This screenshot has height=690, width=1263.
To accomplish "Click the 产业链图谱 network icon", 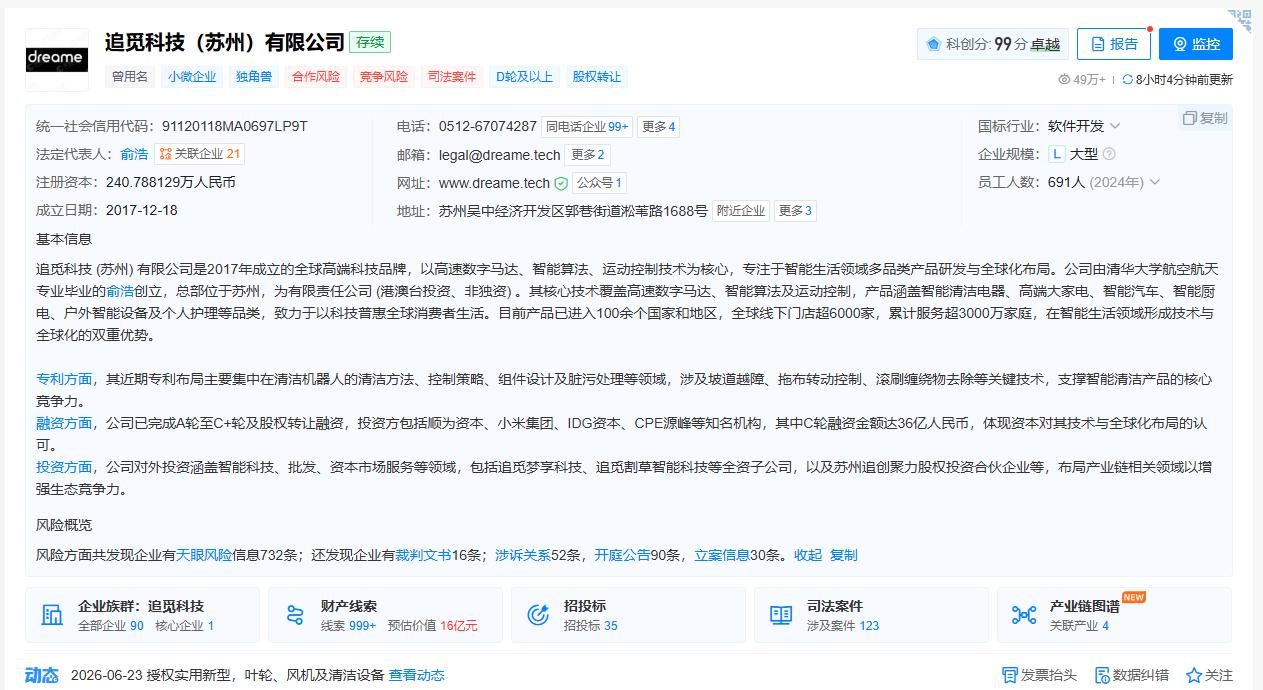I will pyautogui.click(x=1024, y=615).
